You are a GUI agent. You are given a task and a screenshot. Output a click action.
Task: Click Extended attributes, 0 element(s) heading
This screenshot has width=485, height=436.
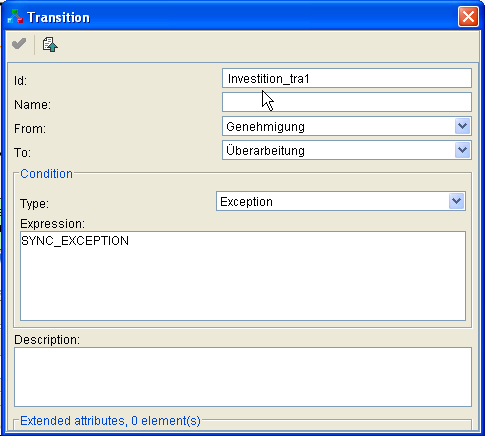coord(110,421)
